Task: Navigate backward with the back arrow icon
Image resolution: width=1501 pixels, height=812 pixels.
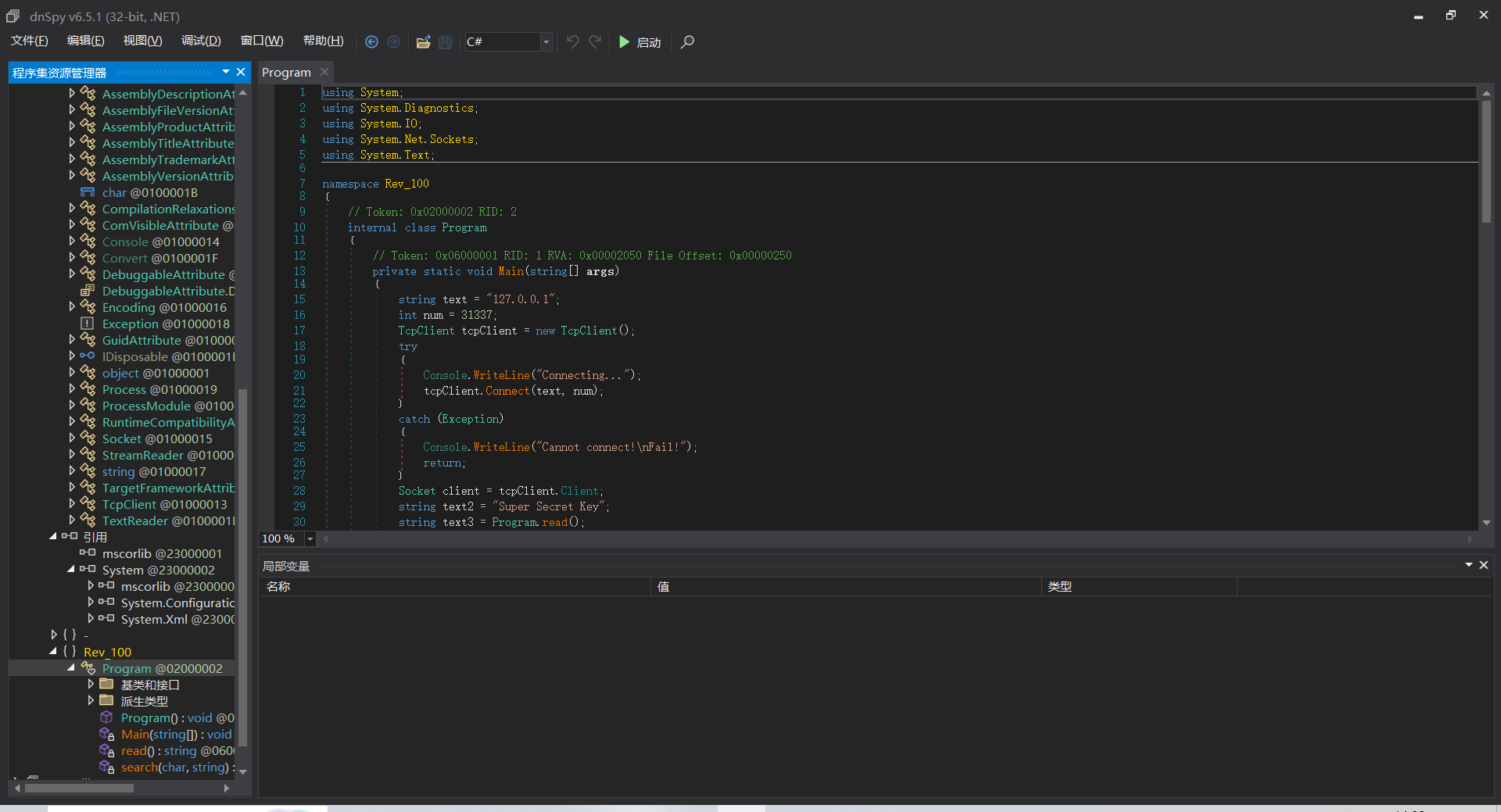Action: (x=371, y=42)
